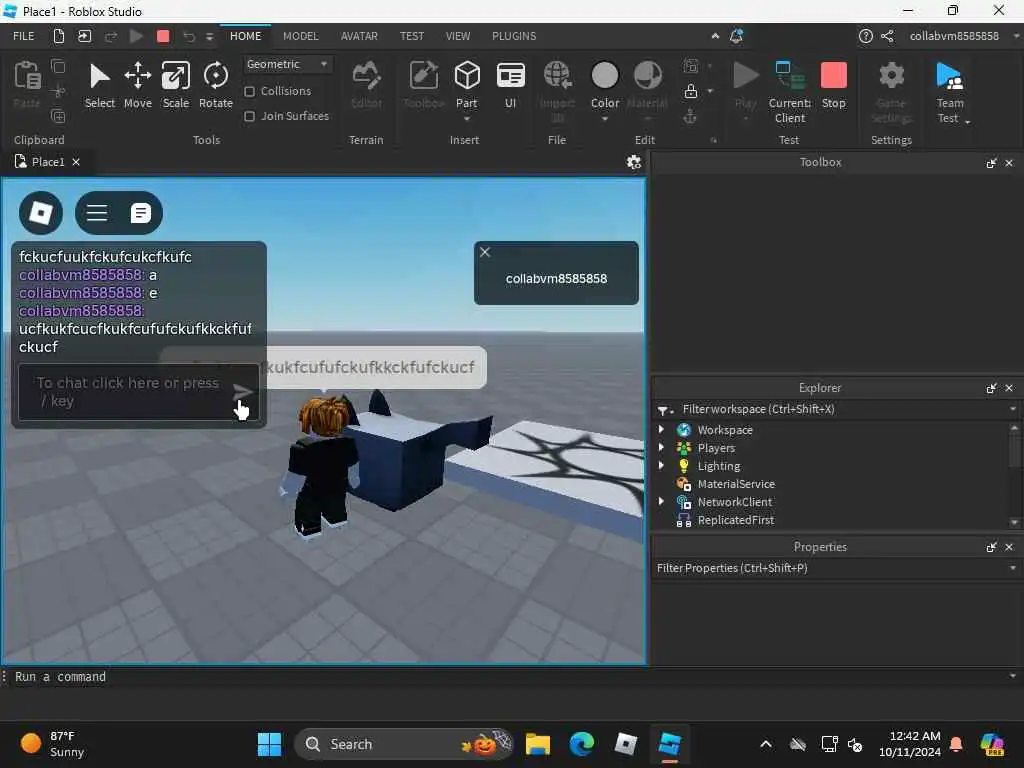Open File Explorer from taskbar
The width and height of the screenshot is (1024, 768).
[x=537, y=744]
